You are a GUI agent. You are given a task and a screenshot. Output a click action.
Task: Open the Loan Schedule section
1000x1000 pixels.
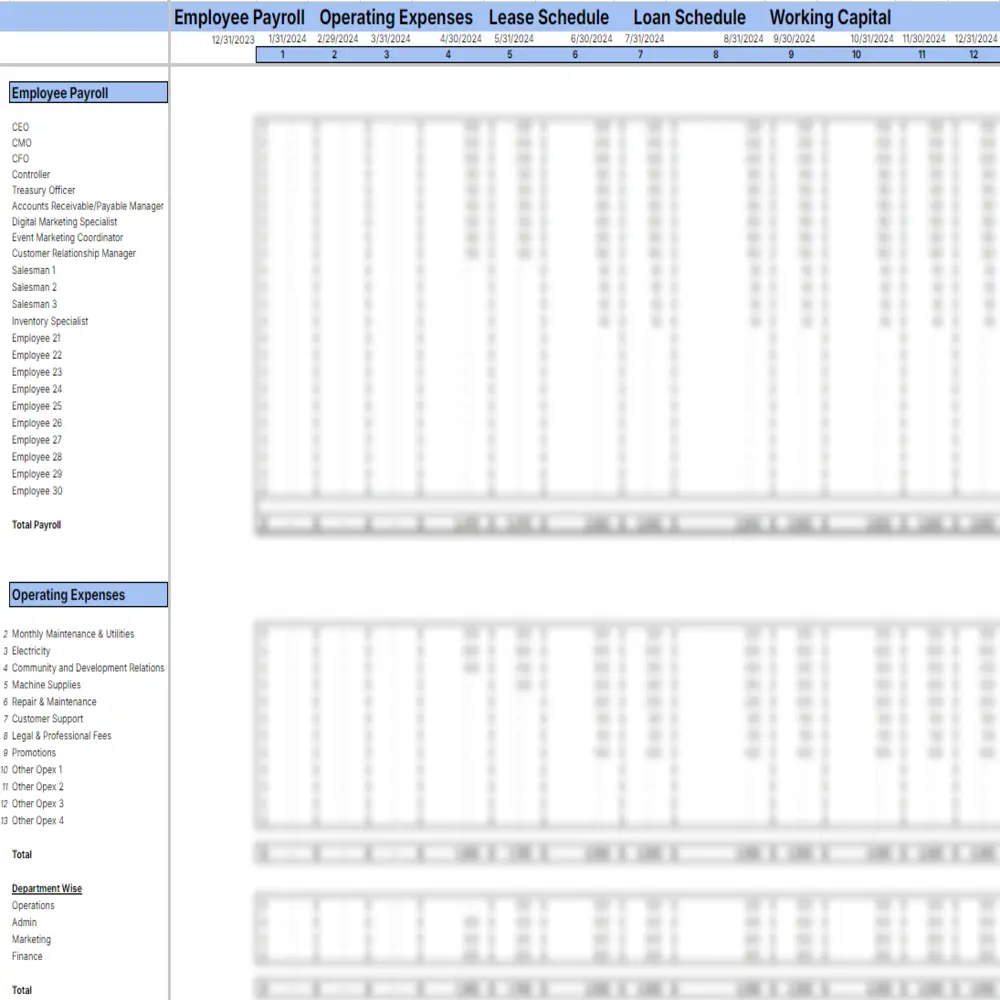689,17
